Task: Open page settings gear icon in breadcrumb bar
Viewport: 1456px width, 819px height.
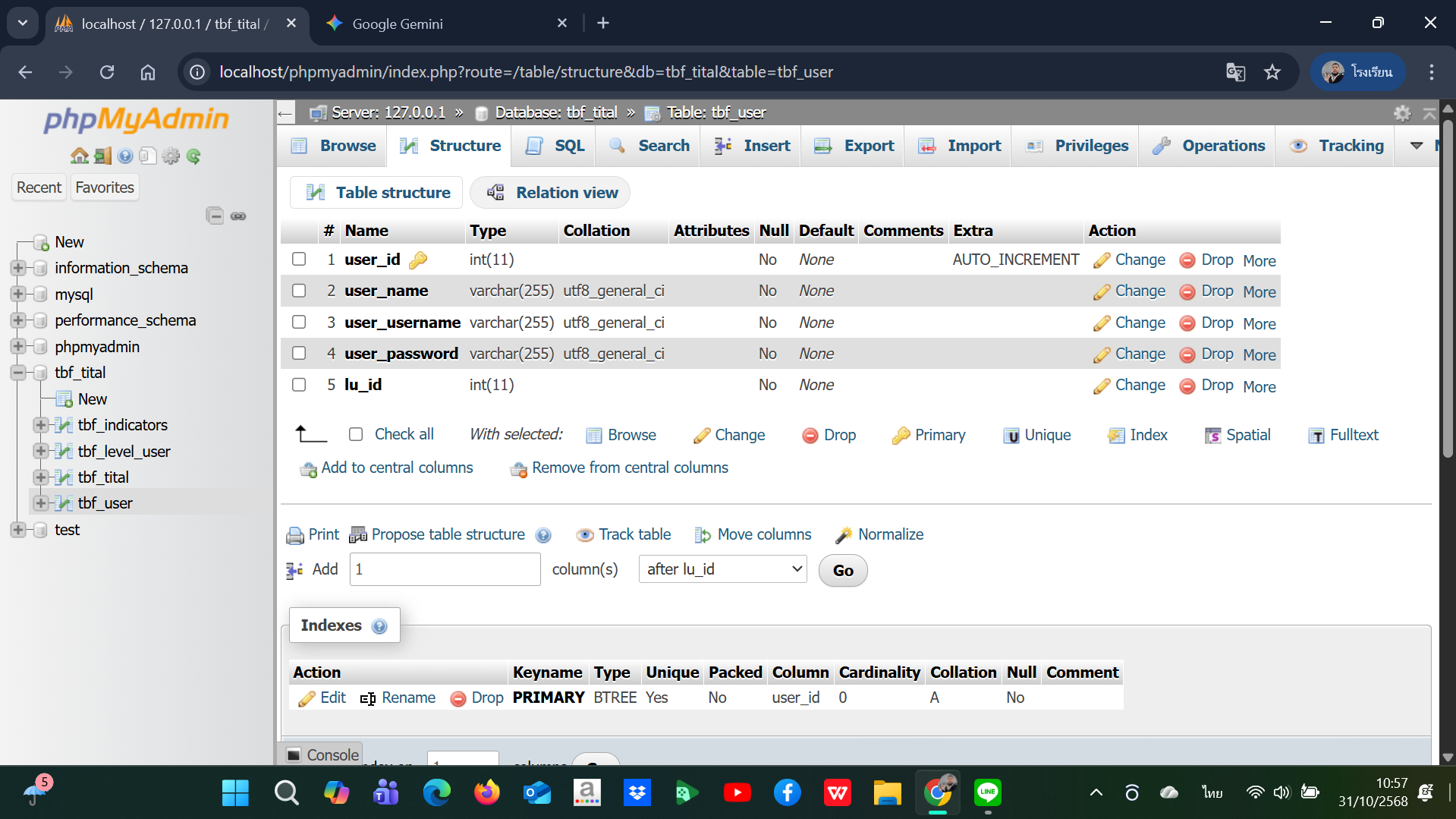Action: (1402, 113)
